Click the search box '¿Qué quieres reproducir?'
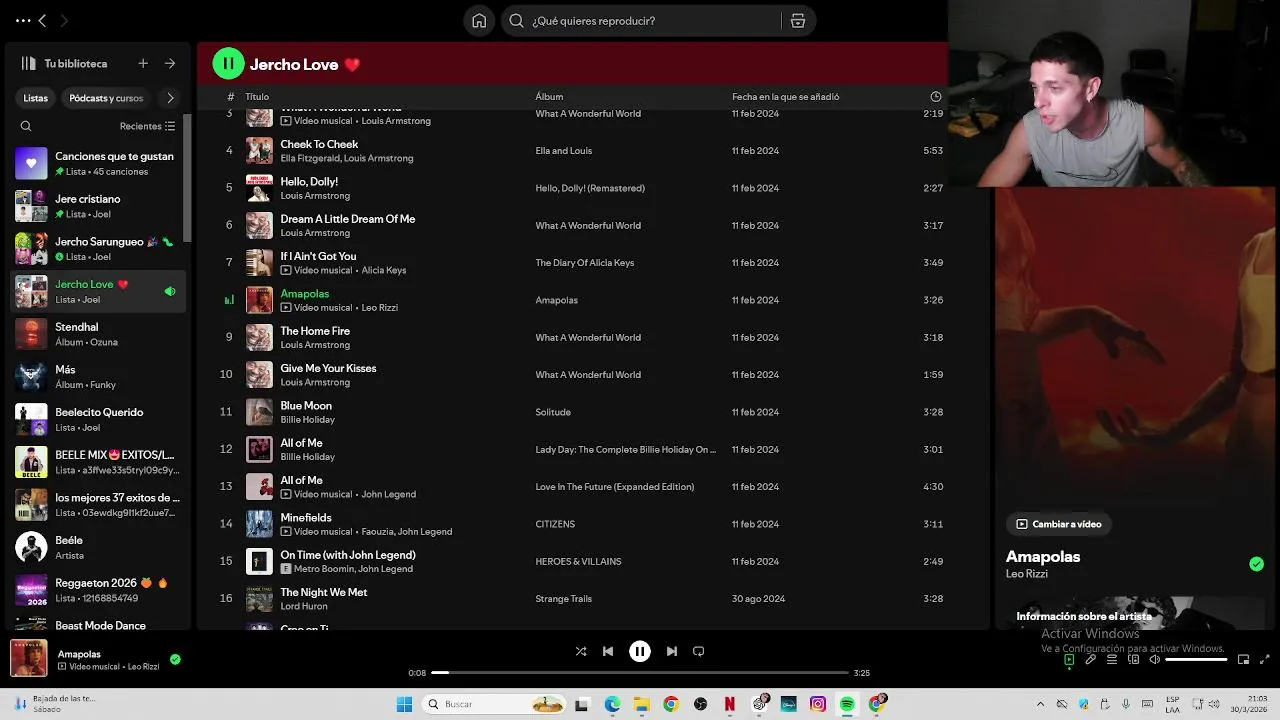1280x720 pixels. tap(640, 21)
